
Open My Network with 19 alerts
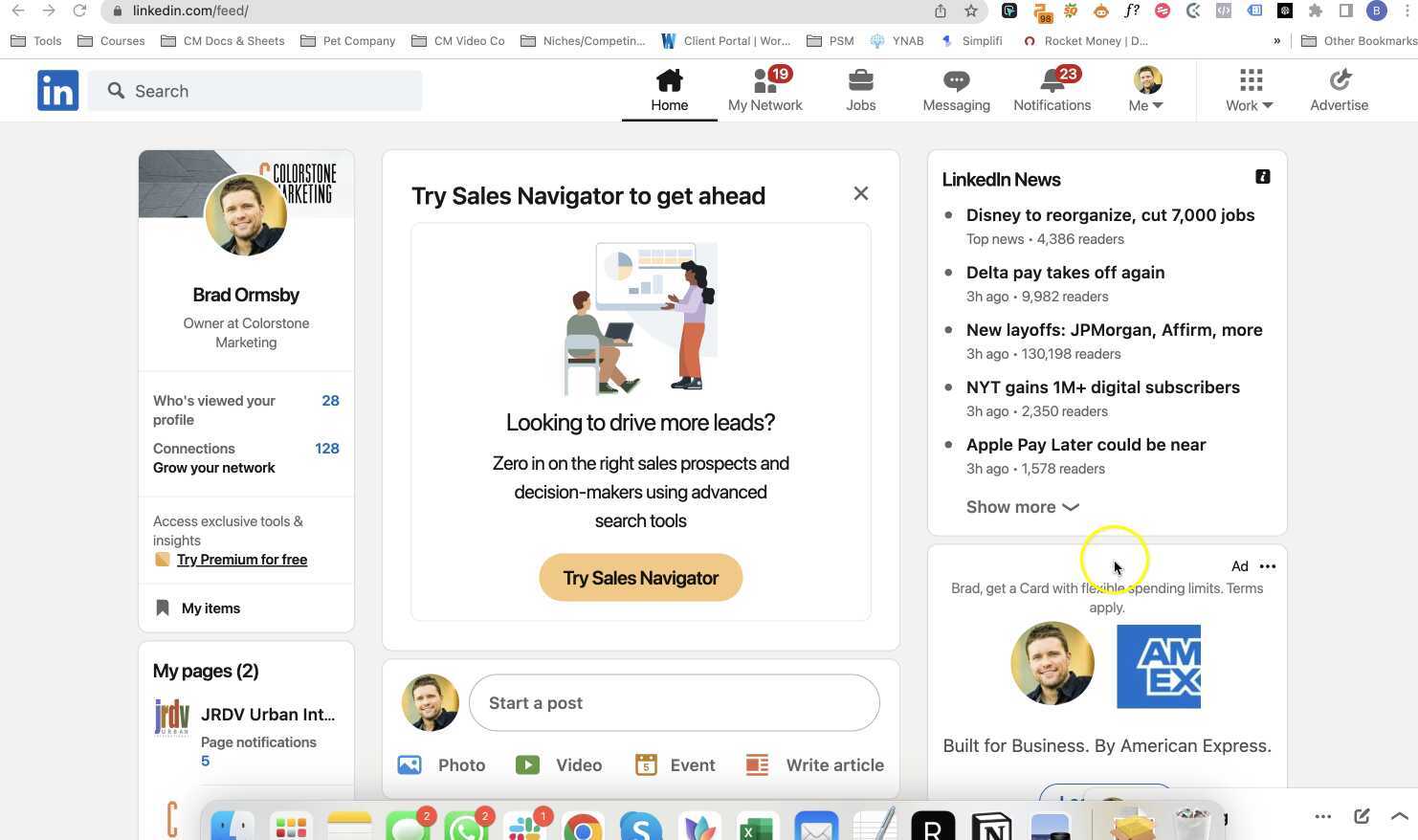tap(765, 91)
